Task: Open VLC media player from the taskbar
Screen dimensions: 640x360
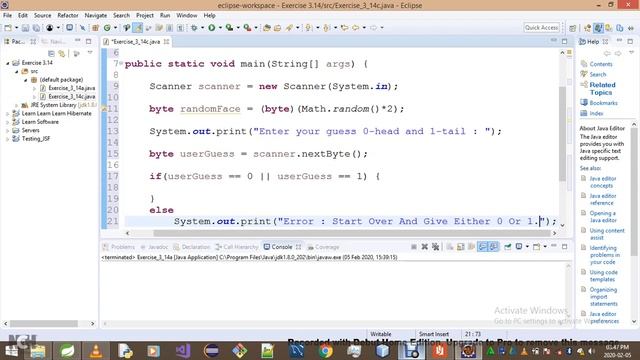Action: tap(96, 351)
